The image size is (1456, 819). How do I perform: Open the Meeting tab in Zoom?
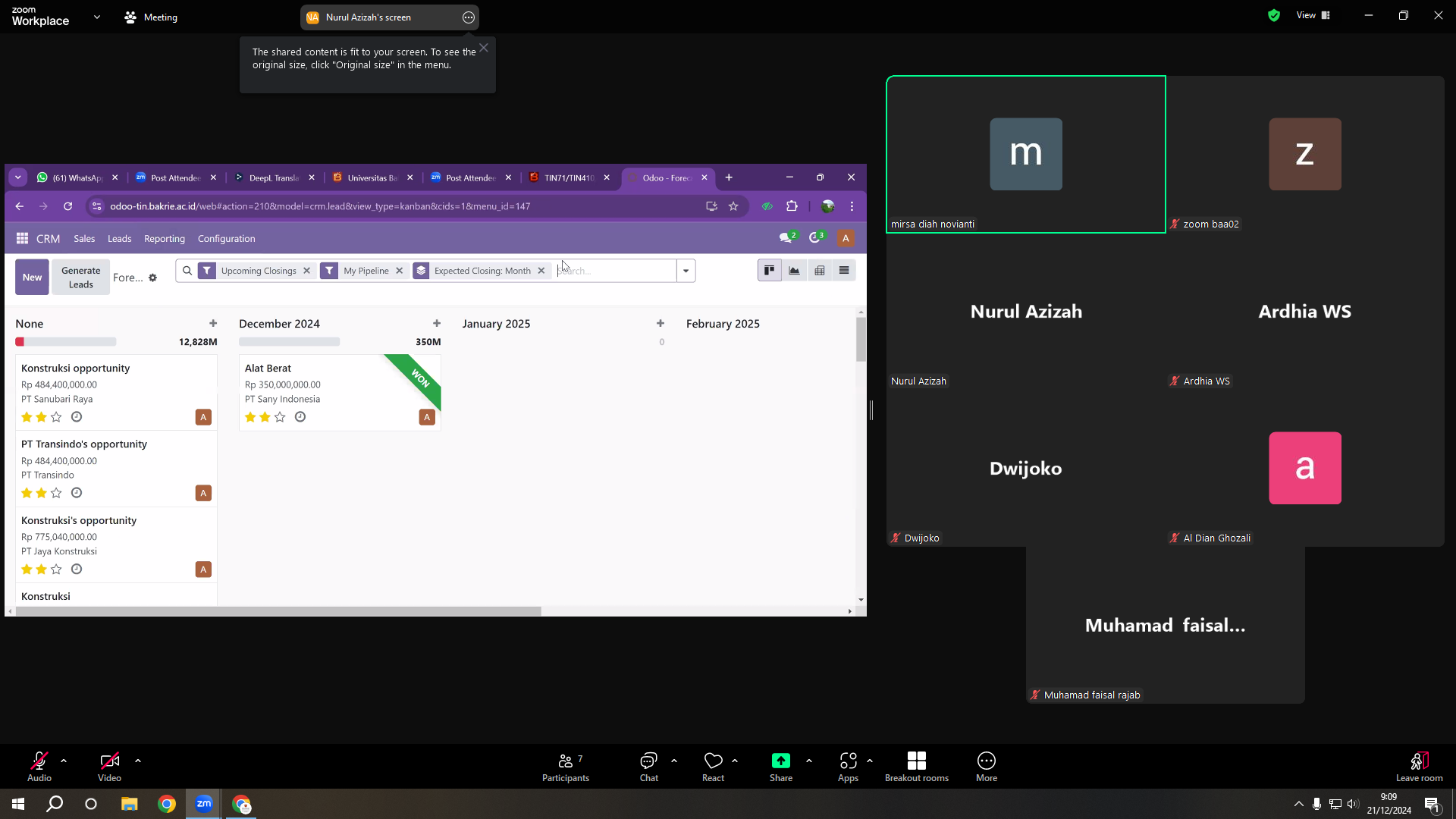click(151, 17)
